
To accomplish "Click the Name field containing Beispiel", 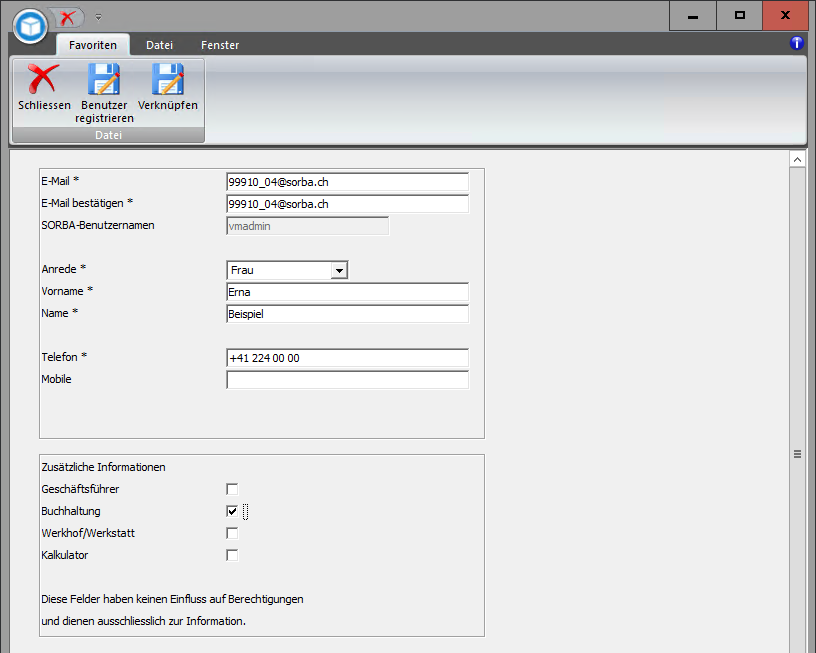I will pos(347,314).
